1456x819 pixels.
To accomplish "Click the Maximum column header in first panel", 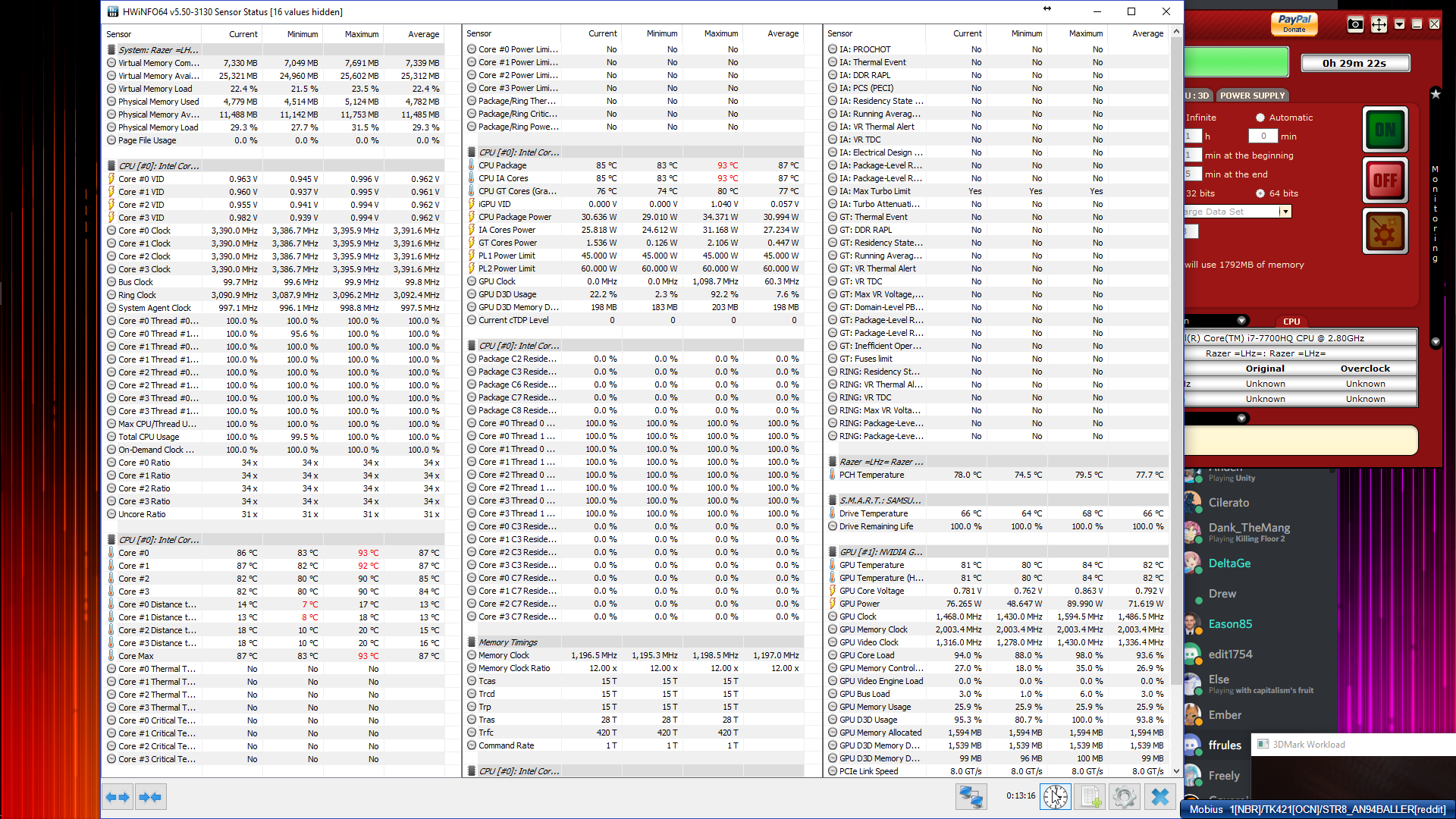I will pyautogui.click(x=353, y=34).
